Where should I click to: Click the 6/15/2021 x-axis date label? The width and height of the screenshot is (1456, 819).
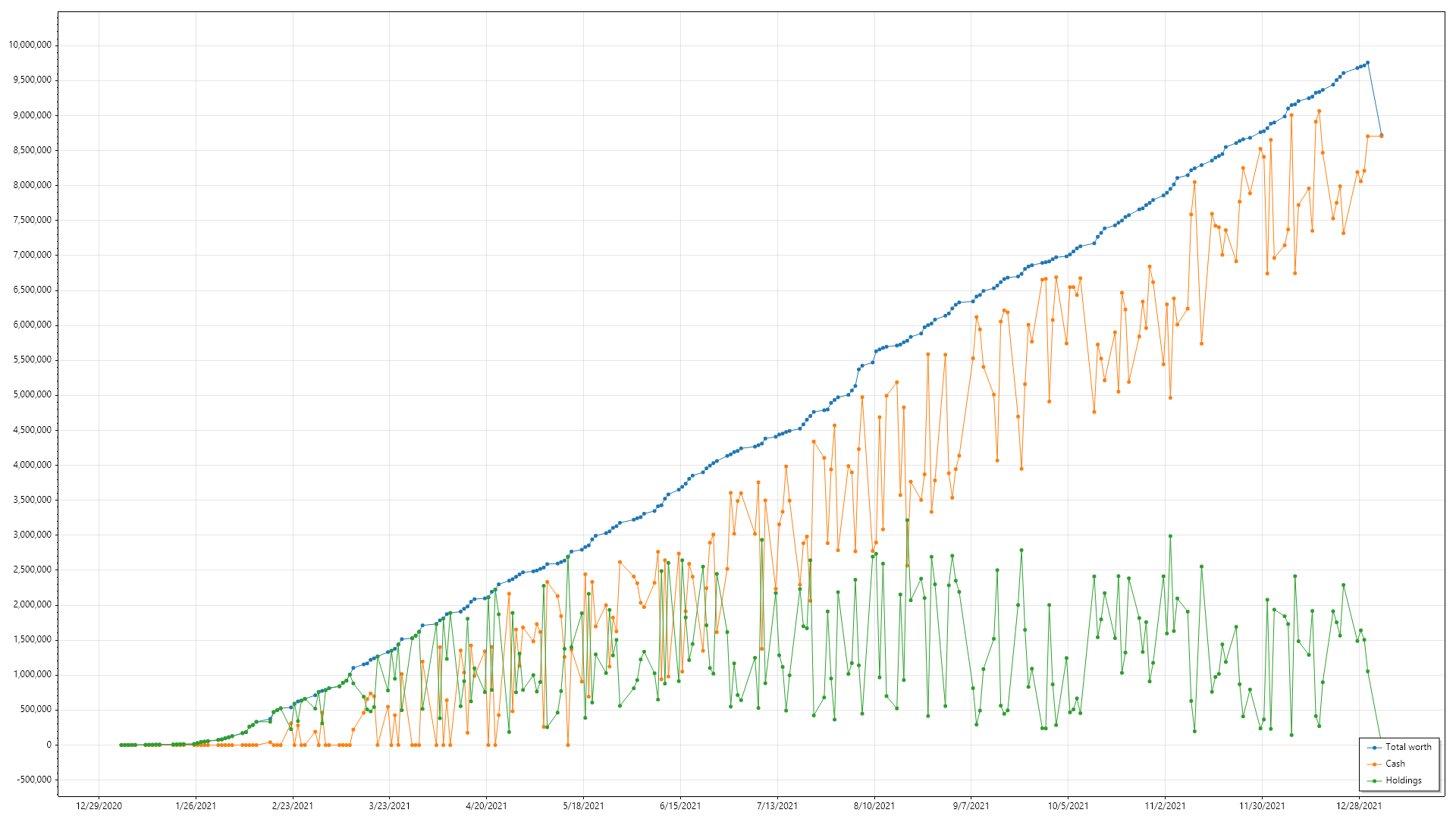[680, 806]
